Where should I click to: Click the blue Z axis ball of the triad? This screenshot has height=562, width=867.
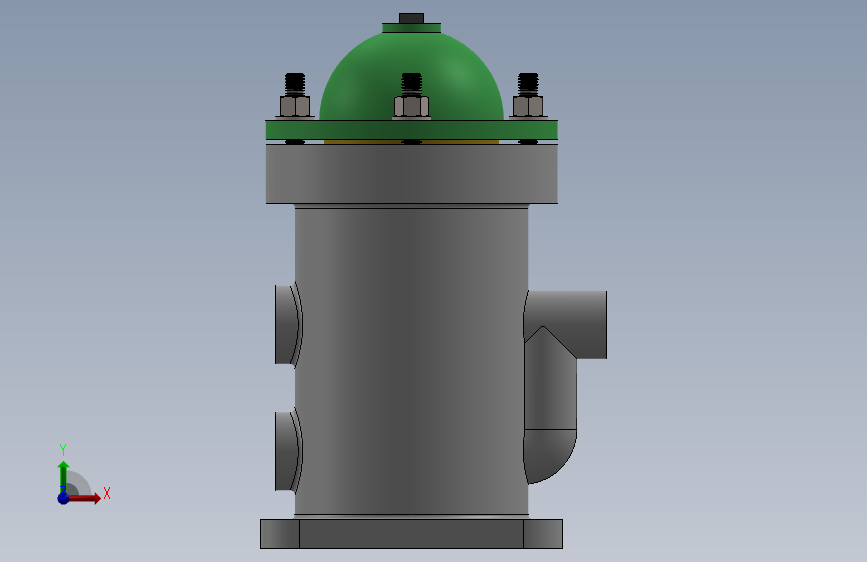coord(64,498)
